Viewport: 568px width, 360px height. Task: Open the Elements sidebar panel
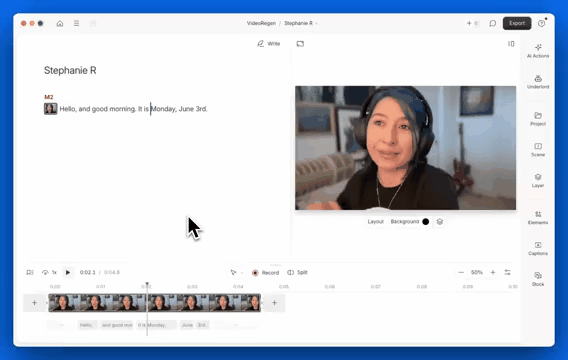[538, 218]
